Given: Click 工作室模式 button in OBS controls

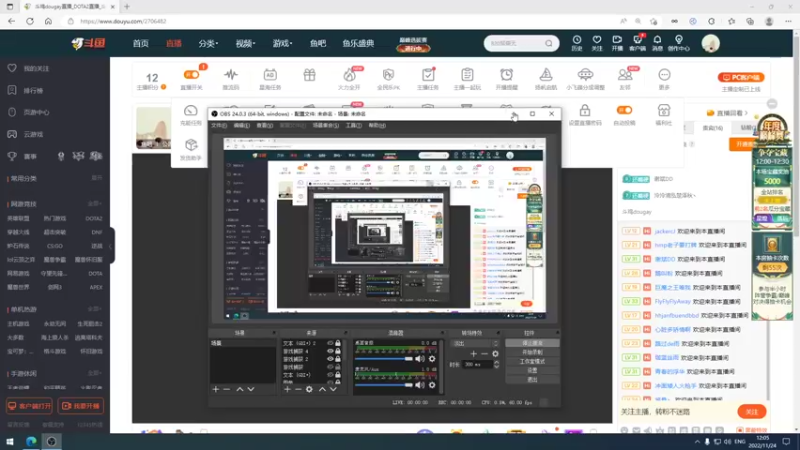Looking at the screenshot, I should (532, 362).
